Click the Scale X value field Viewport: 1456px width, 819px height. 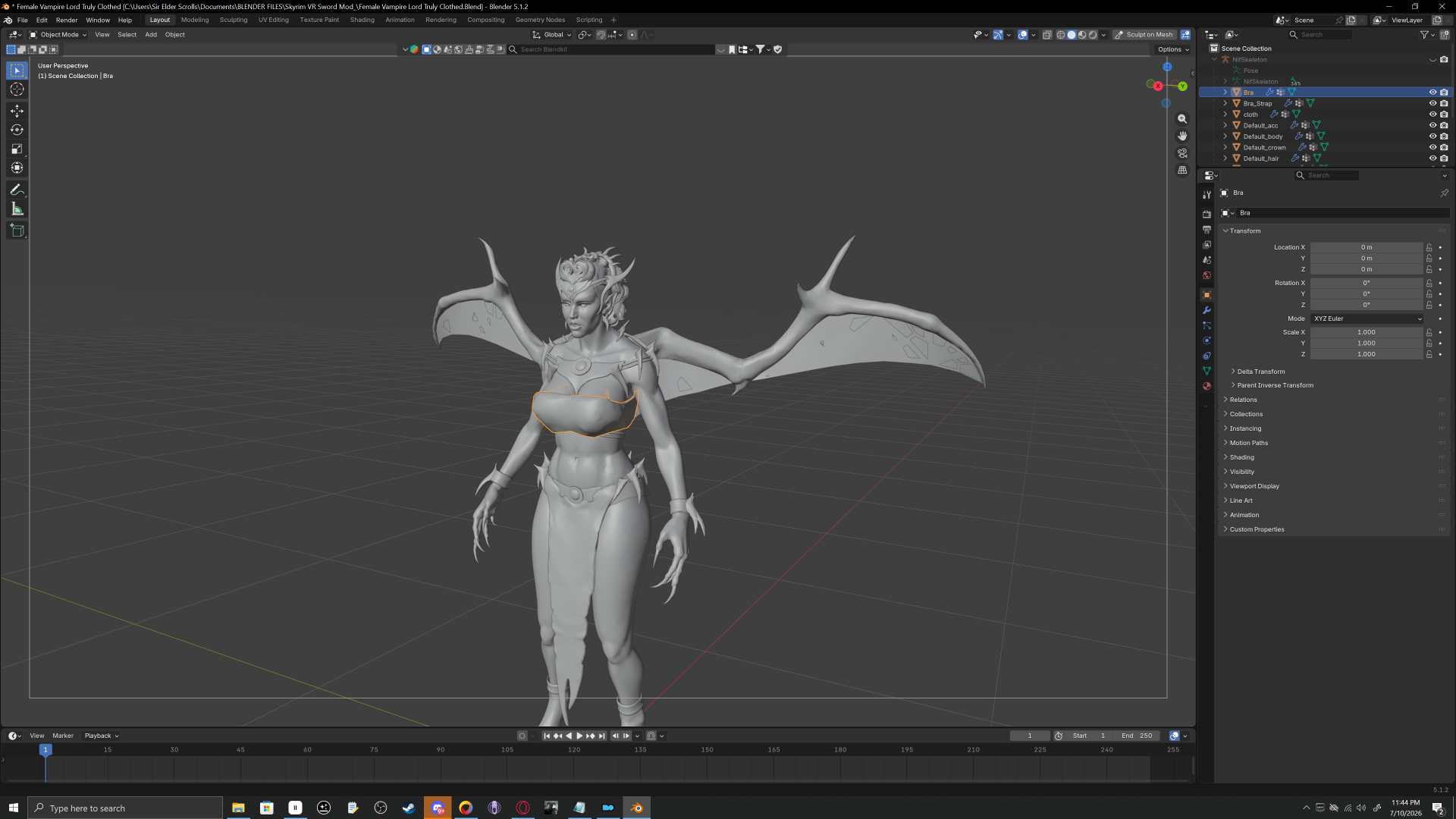point(1366,332)
